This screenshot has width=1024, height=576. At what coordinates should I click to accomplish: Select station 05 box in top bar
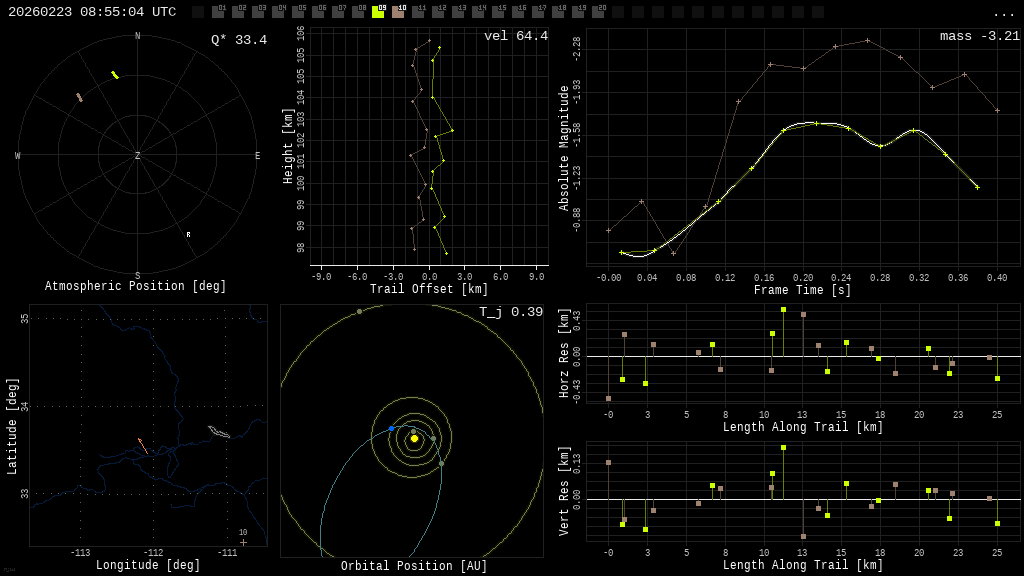pos(298,12)
